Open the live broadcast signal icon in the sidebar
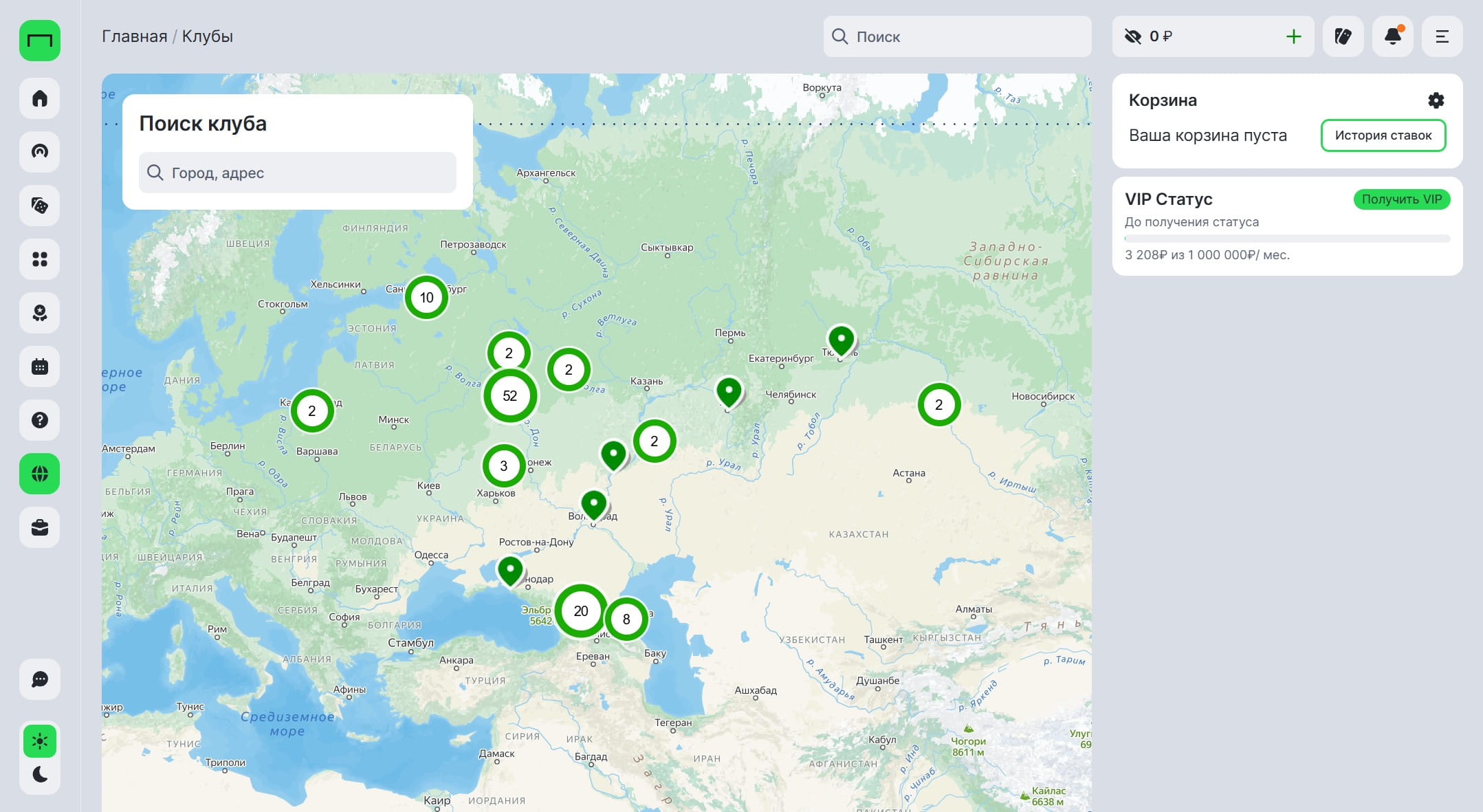 coord(40,152)
